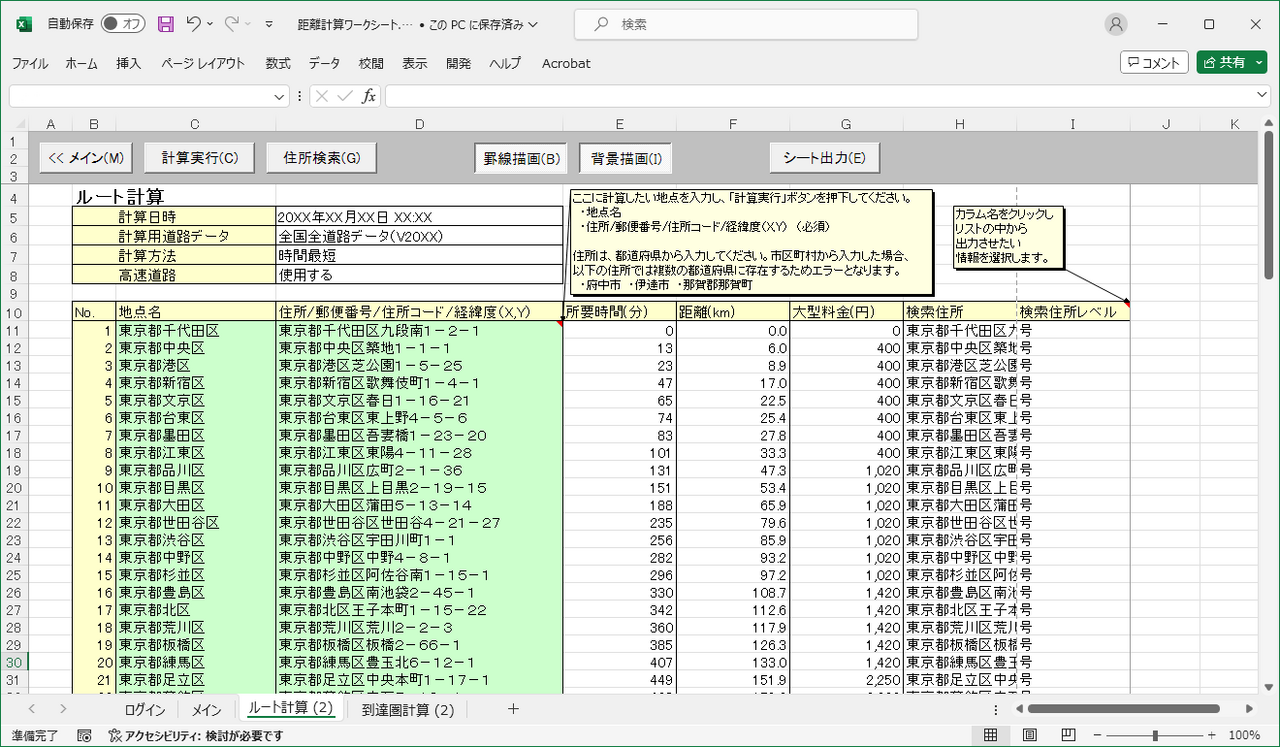This screenshot has height=747, width=1280.
Task: Toggle the 背景描画(I) button
Action: (x=626, y=158)
